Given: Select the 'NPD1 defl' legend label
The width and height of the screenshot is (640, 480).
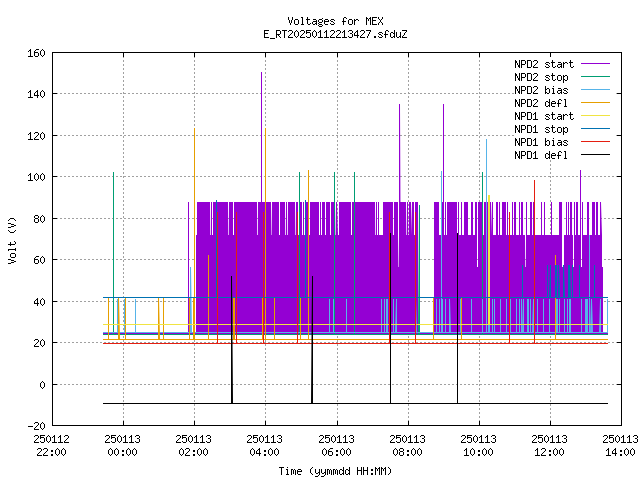Looking at the screenshot, I should click(541, 155).
